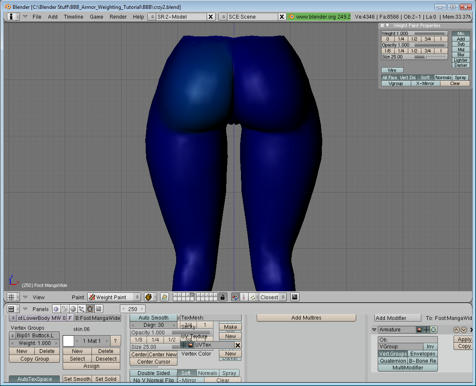Click the Center Cursor button

pos(153,362)
